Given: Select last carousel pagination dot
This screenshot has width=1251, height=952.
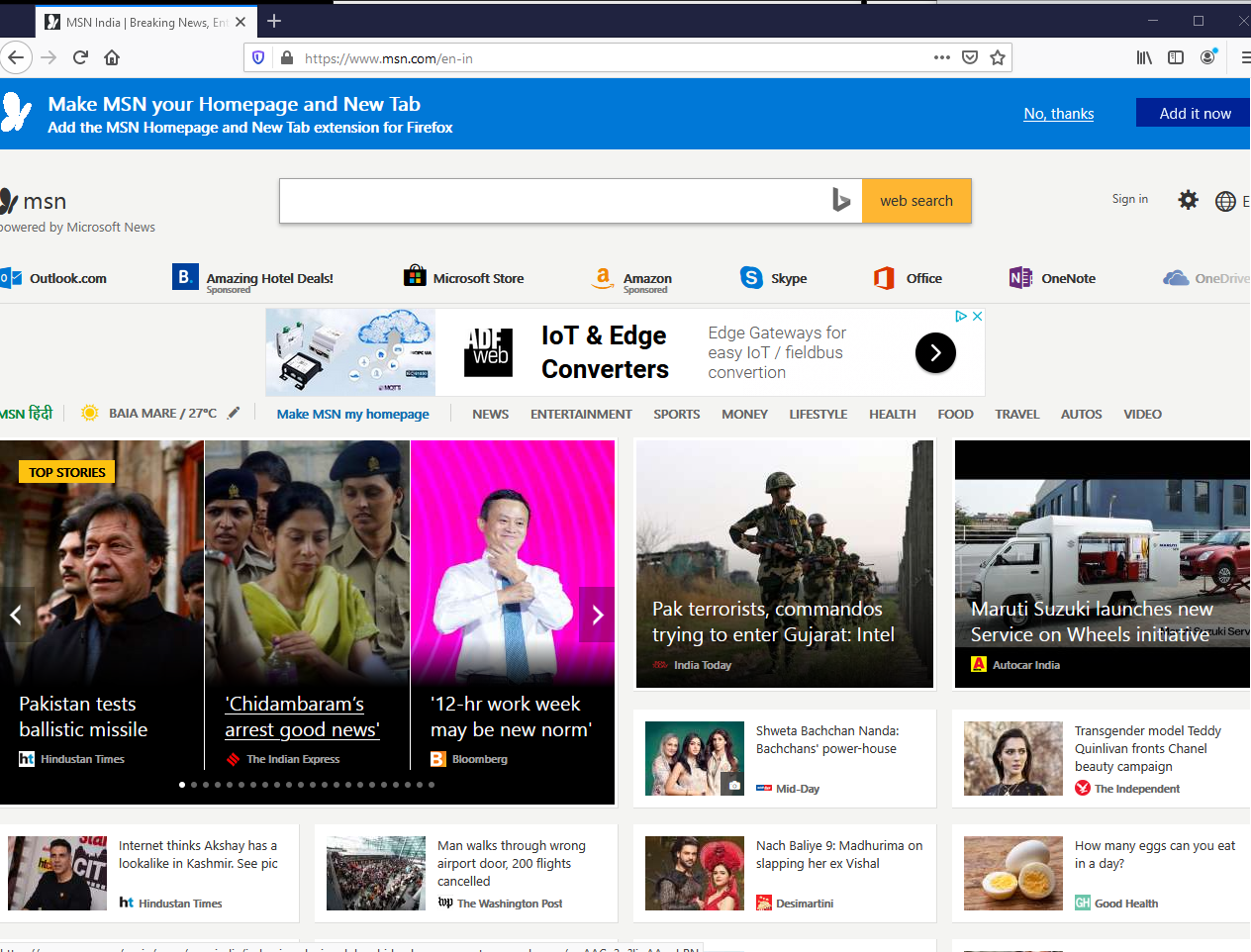Looking at the screenshot, I should coord(432,785).
